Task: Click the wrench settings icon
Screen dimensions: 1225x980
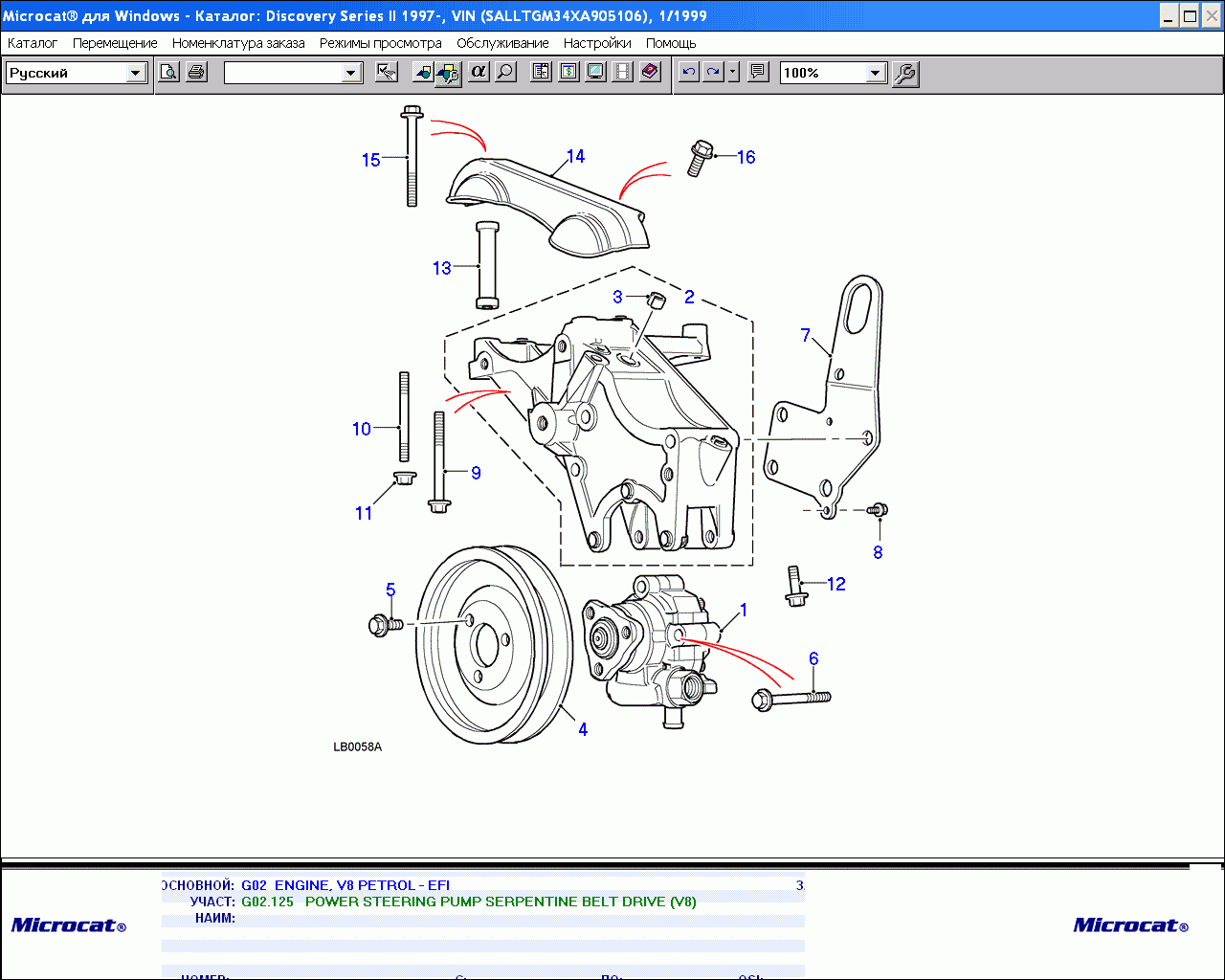Action: click(x=904, y=74)
